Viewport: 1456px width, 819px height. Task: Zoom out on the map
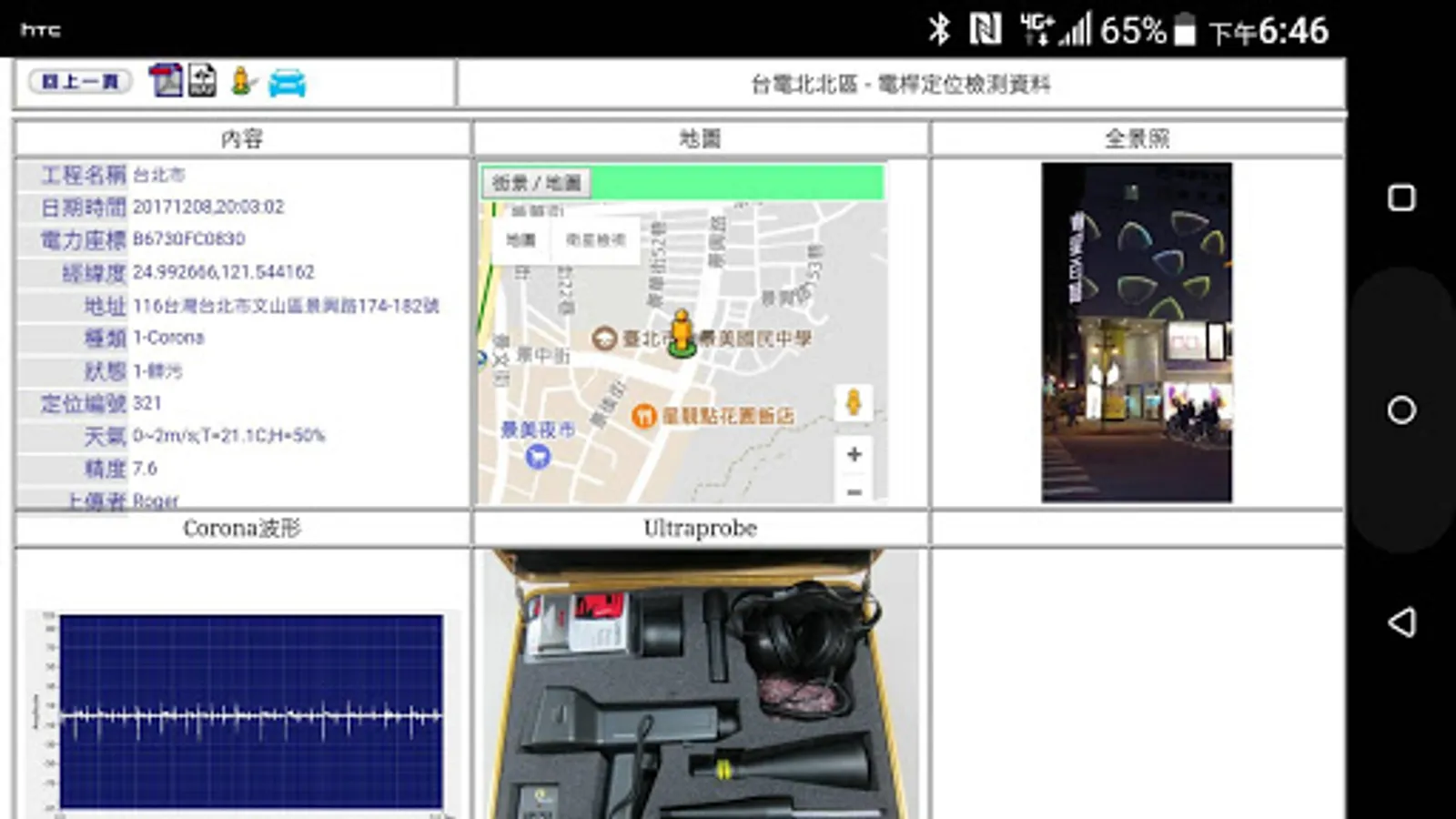point(854,491)
